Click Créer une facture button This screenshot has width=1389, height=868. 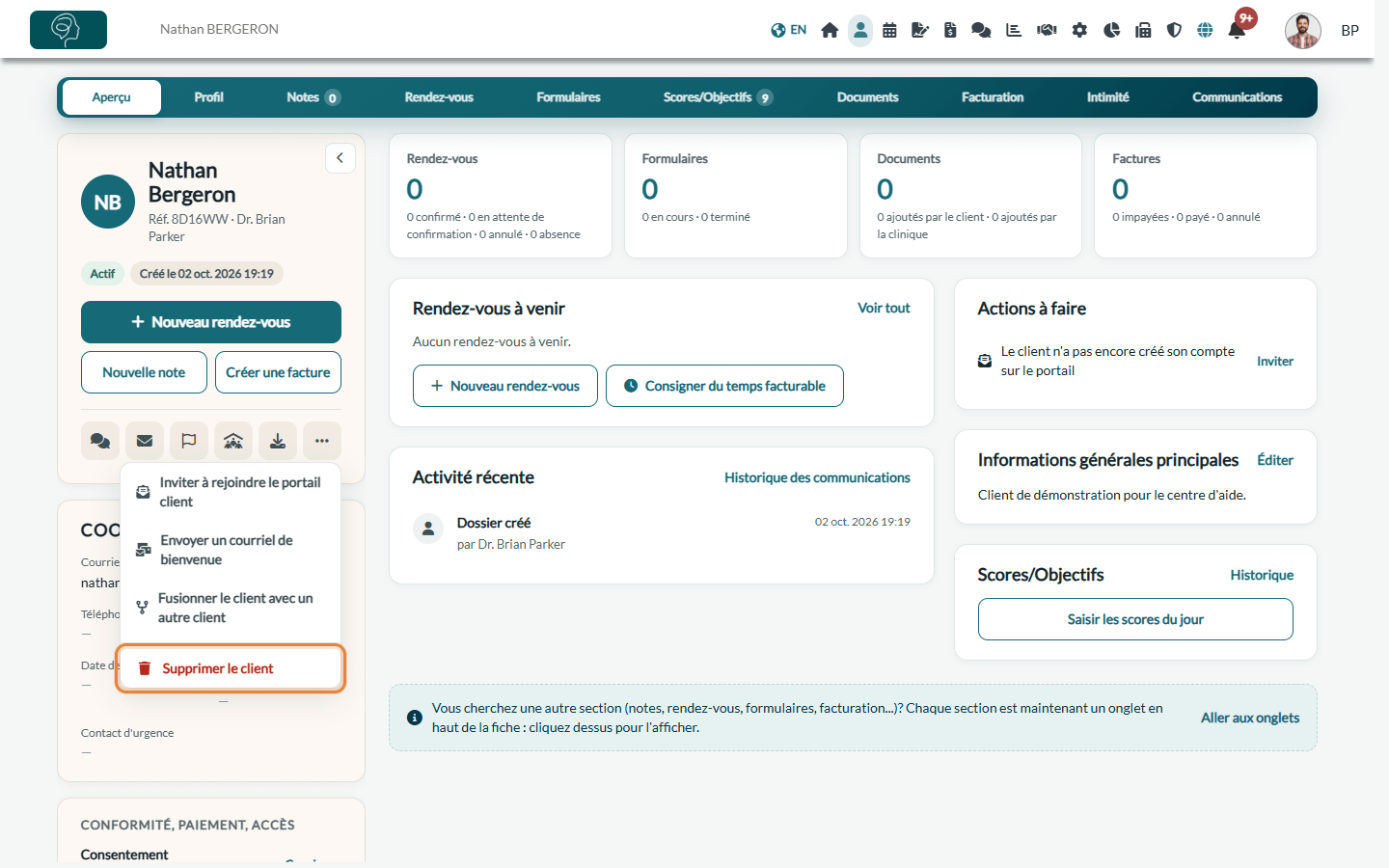(x=278, y=372)
